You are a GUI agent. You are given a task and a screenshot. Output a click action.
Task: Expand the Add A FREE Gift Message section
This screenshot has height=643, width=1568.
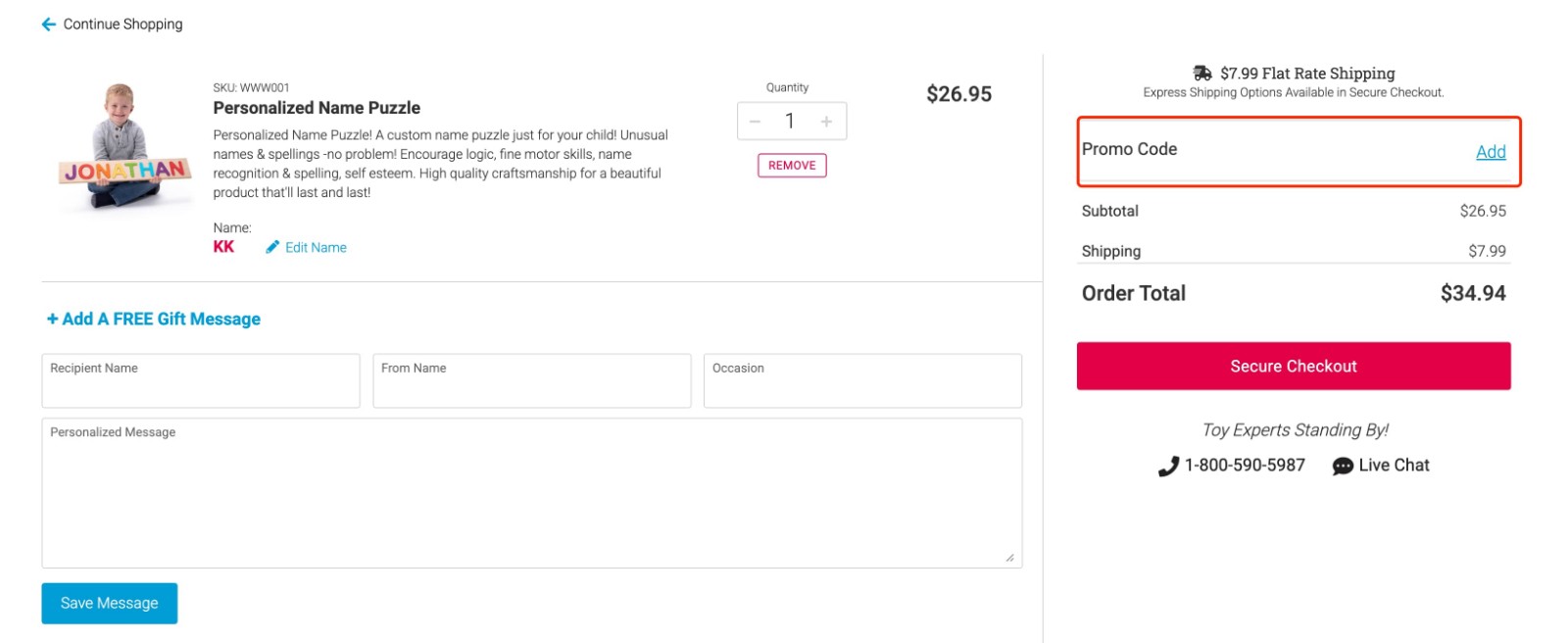pyautogui.click(x=154, y=320)
